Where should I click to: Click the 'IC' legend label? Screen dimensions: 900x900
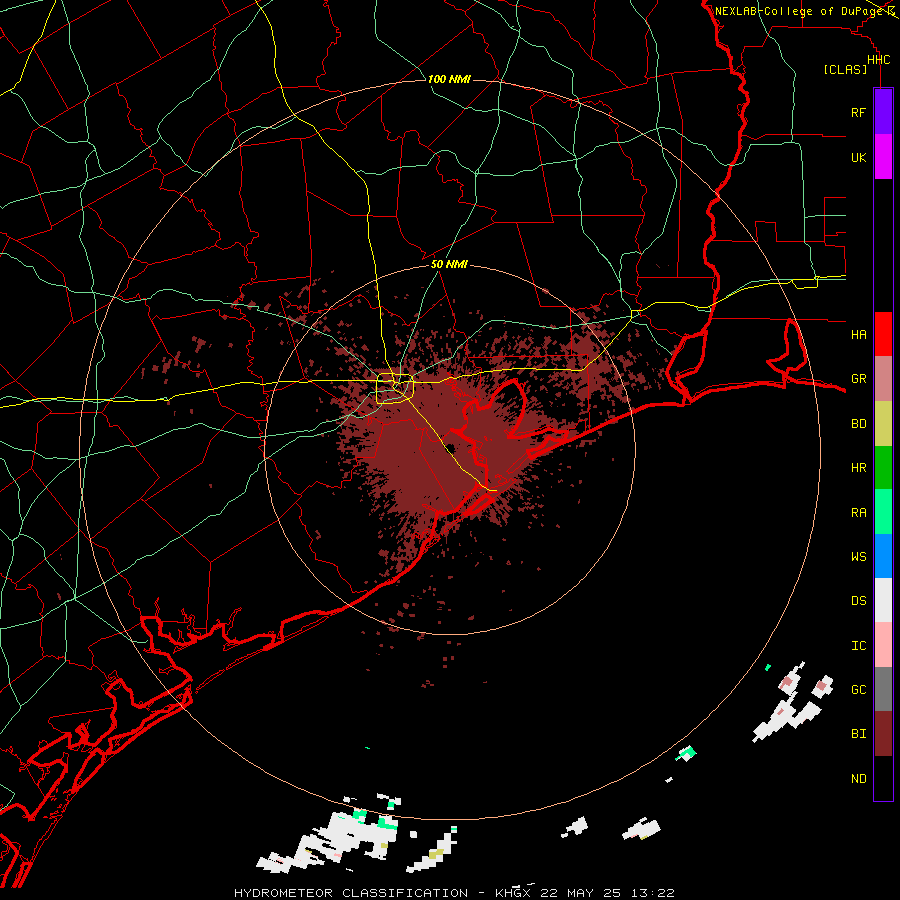click(x=858, y=646)
